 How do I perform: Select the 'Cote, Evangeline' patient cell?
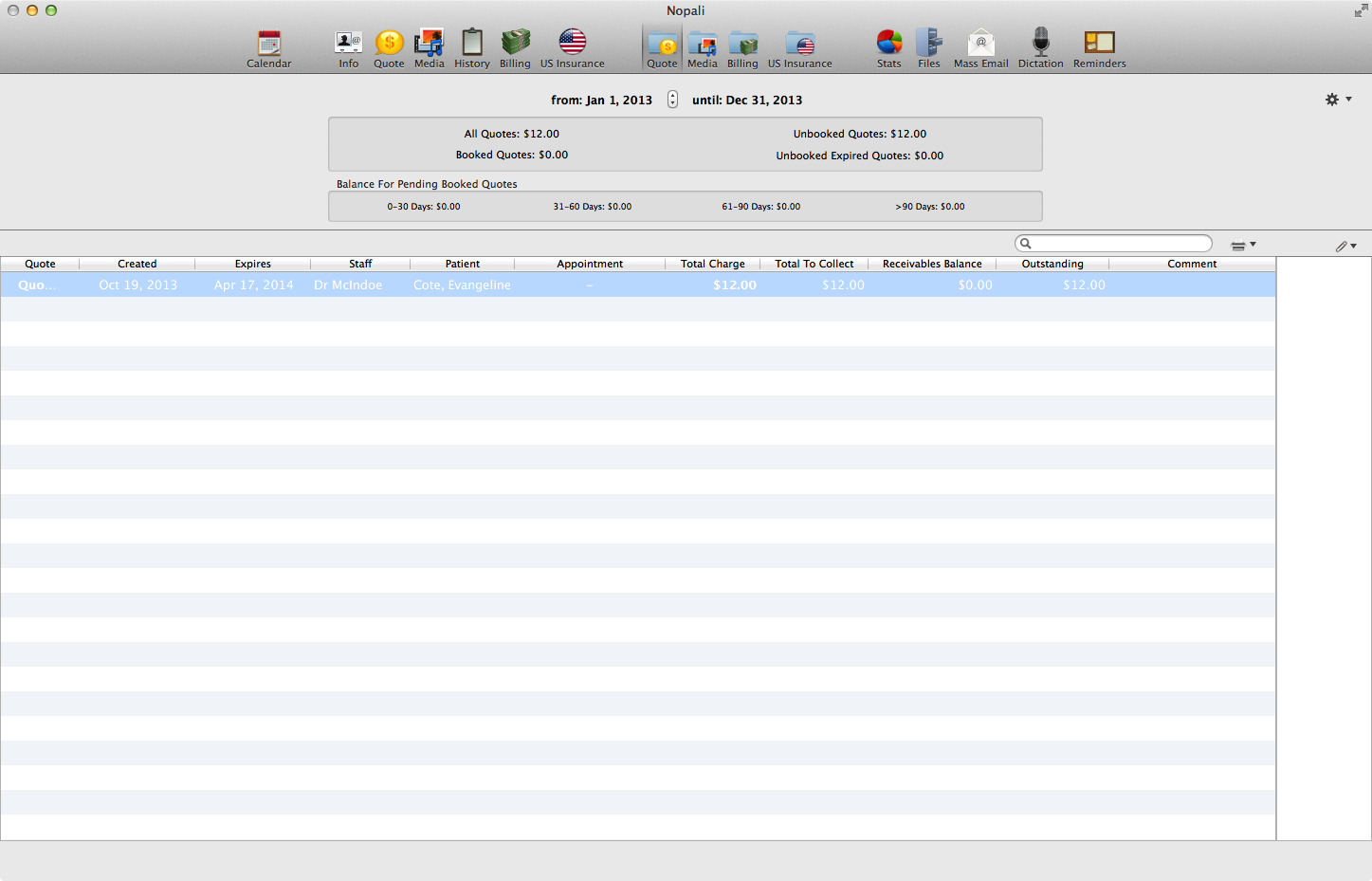point(462,284)
